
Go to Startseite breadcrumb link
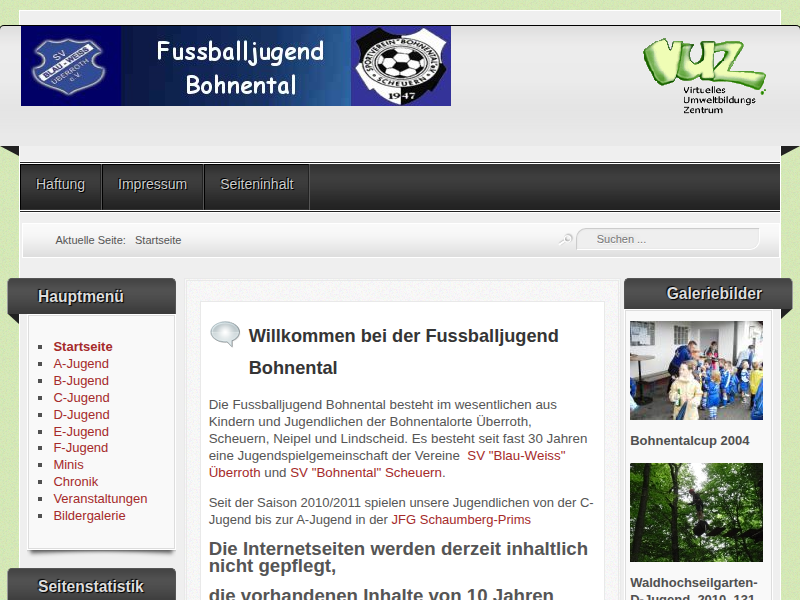tap(158, 240)
